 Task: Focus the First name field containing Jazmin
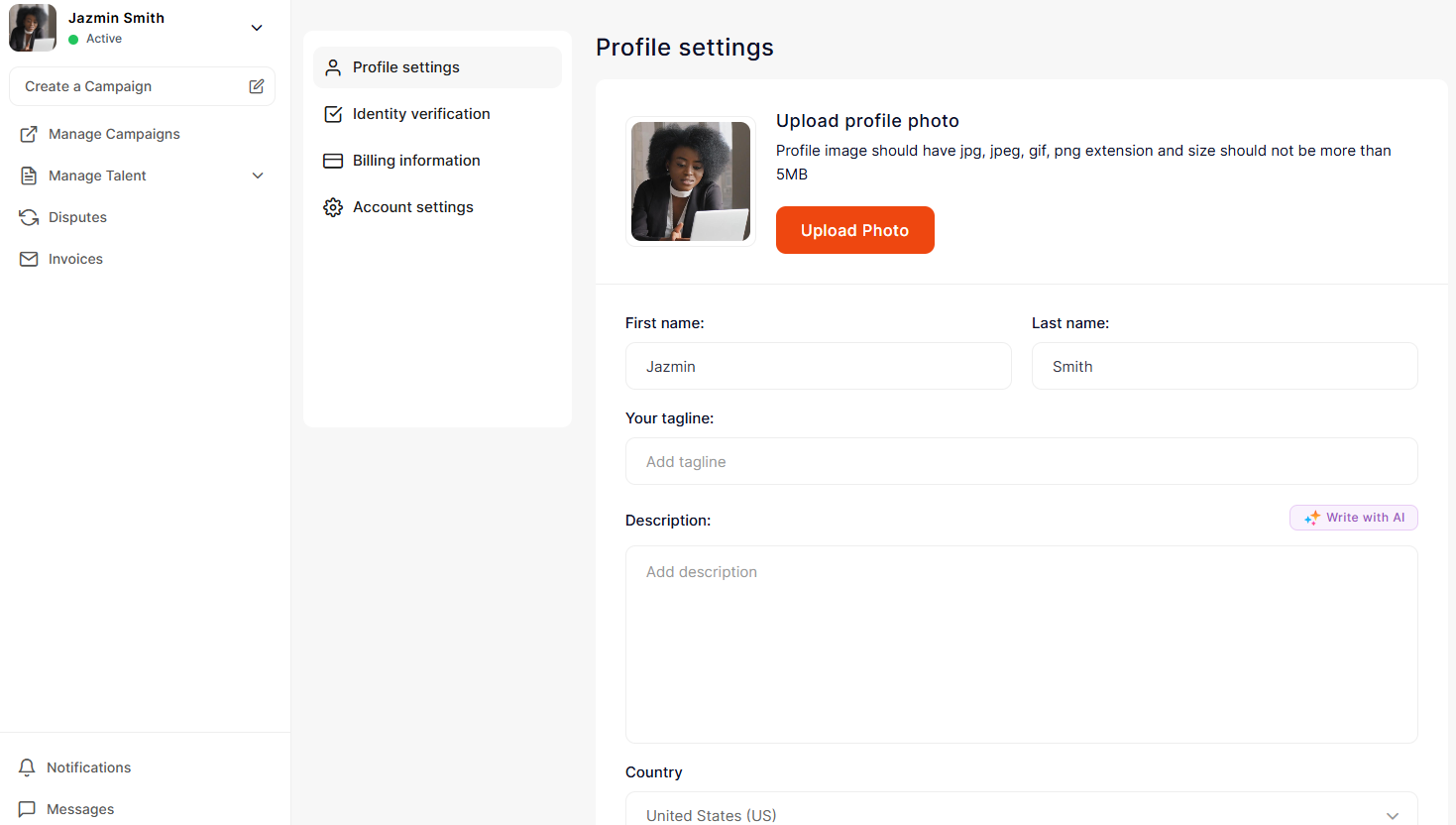click(x=818, y=366)
